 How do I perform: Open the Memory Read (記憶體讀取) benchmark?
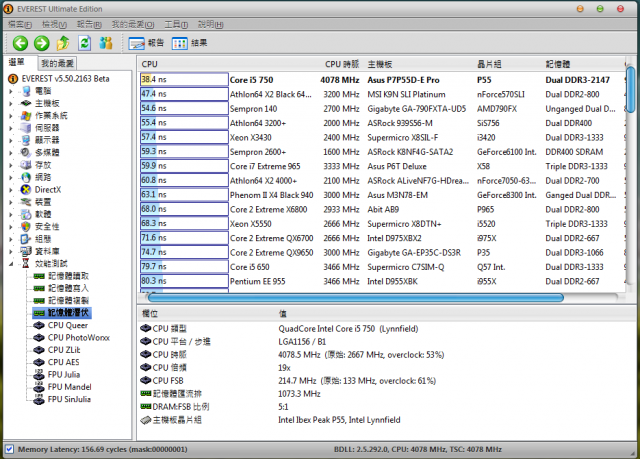click(61, 276)
